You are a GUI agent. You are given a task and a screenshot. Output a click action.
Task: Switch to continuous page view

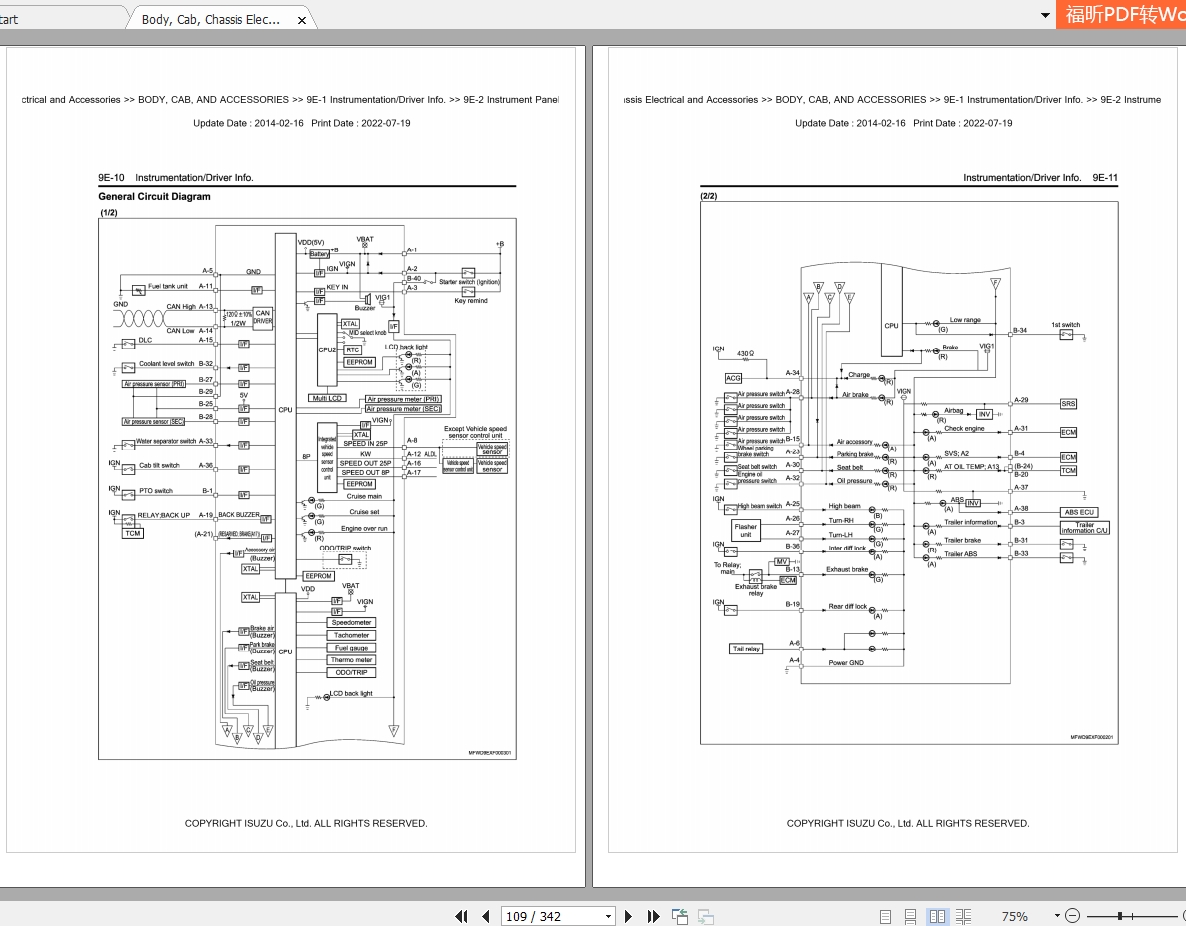click(x=911, y=916)
